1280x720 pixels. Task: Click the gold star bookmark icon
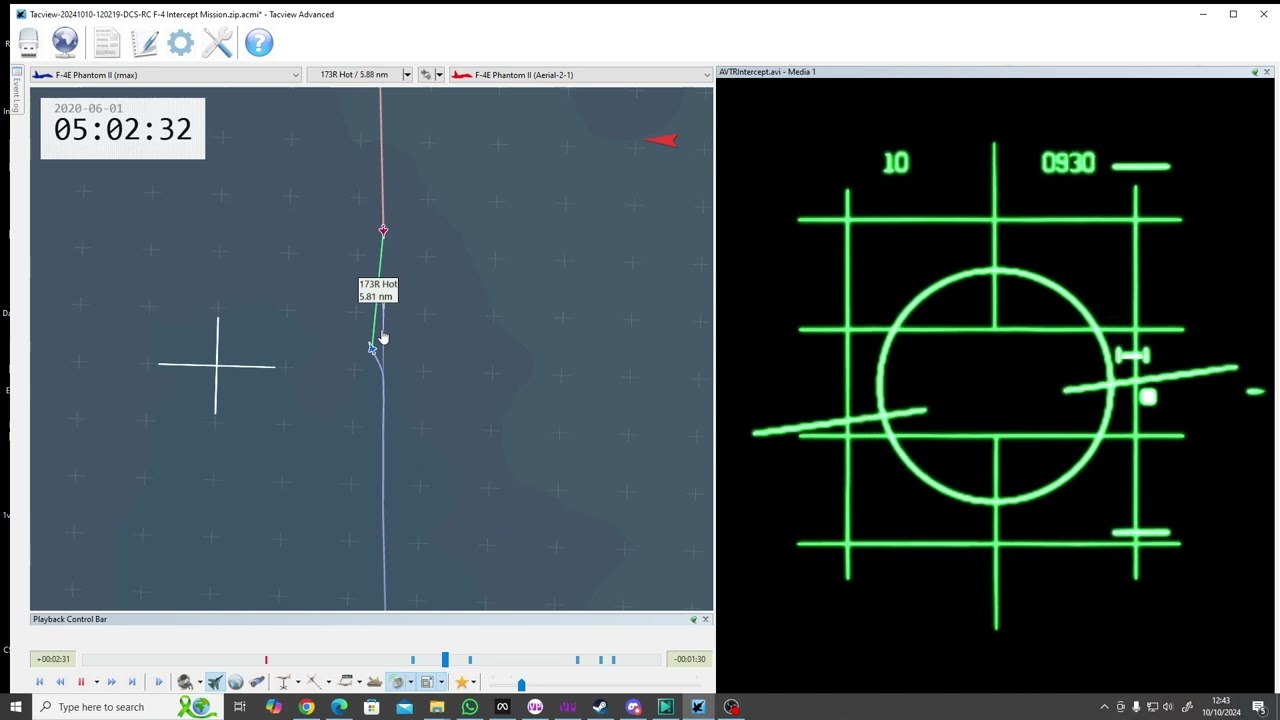coord(462,682)
